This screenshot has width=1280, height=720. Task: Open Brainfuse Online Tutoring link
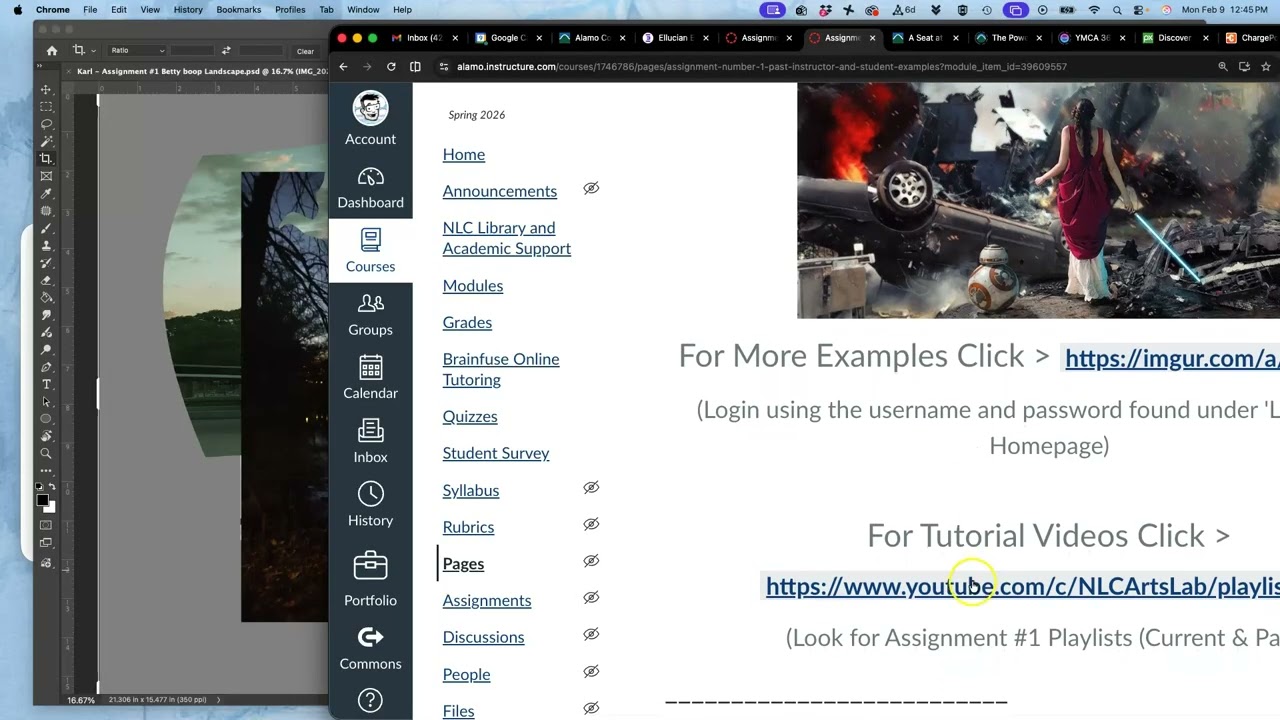501,369
